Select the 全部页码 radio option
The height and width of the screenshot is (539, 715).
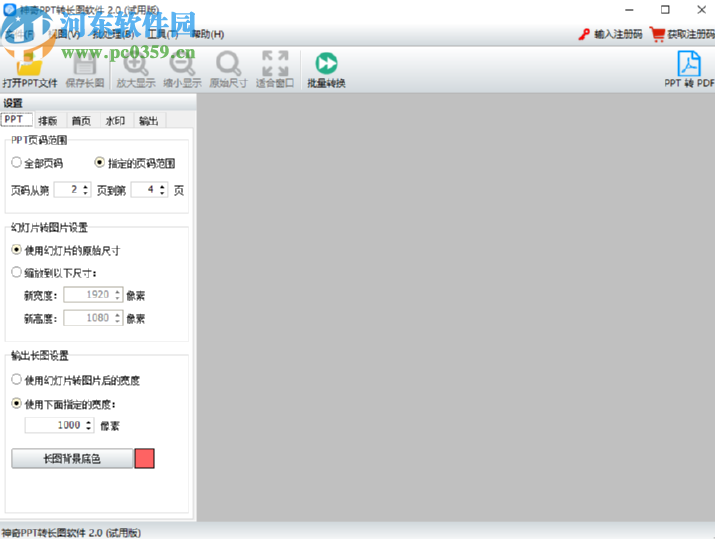(x=16, y=162)
